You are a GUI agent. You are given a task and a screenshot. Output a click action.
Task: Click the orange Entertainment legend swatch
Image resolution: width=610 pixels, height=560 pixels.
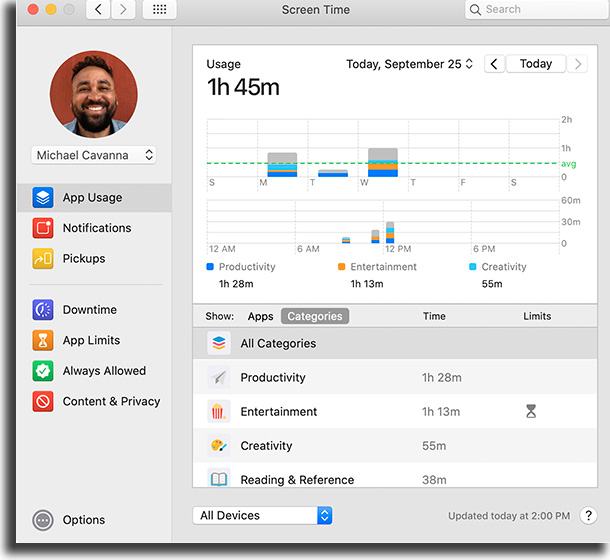click(341, 267)
